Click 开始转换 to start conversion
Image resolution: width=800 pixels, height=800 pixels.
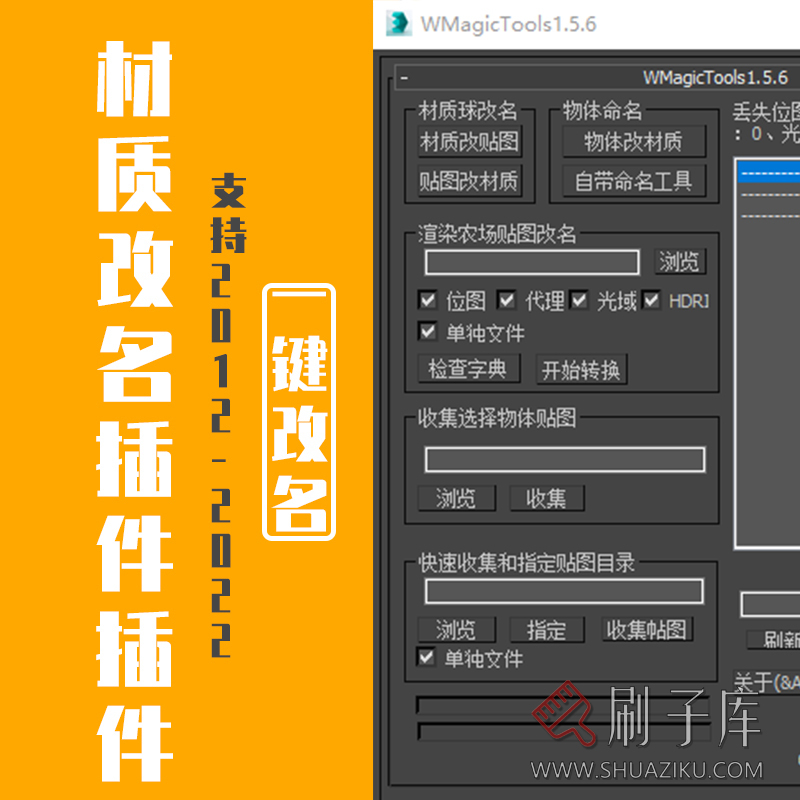point(579,369)
